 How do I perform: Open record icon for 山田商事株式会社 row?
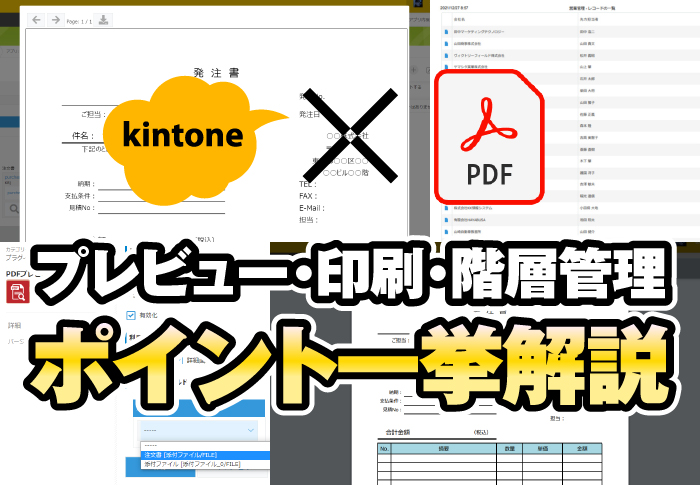pyautogui.click(x=446, y=44)
